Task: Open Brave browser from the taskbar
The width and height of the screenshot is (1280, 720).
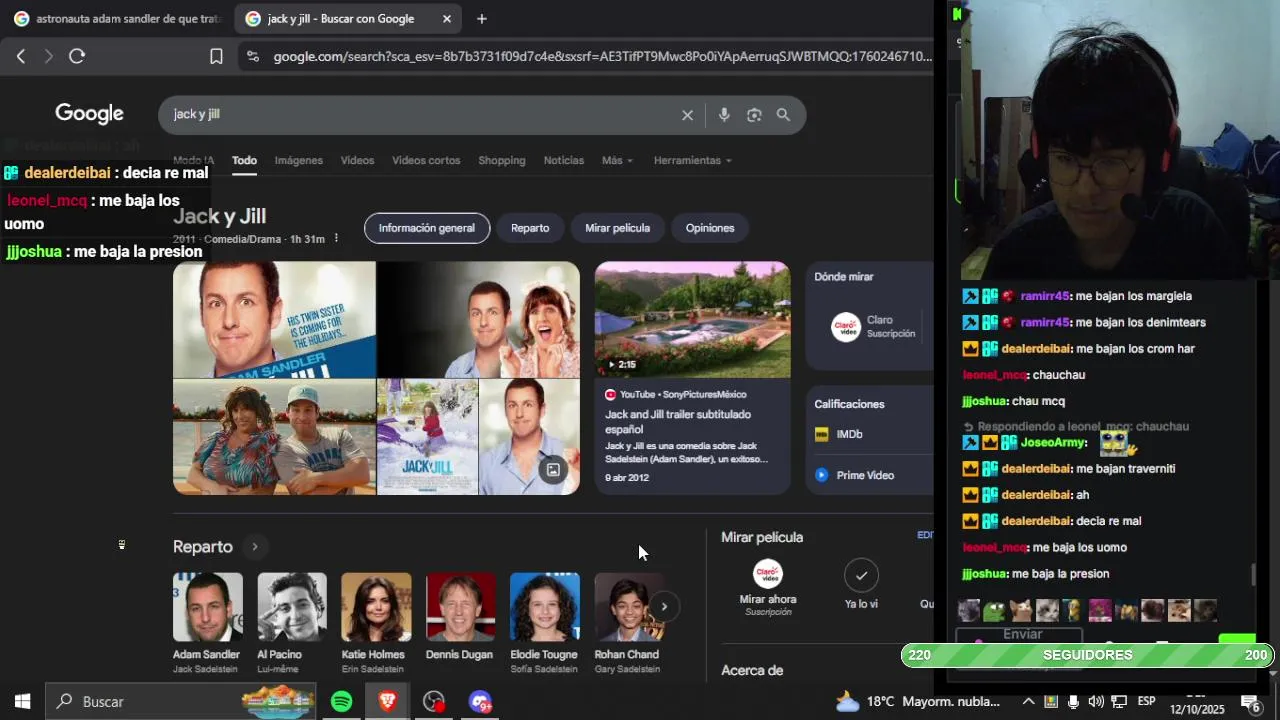Action: point(387,702)
